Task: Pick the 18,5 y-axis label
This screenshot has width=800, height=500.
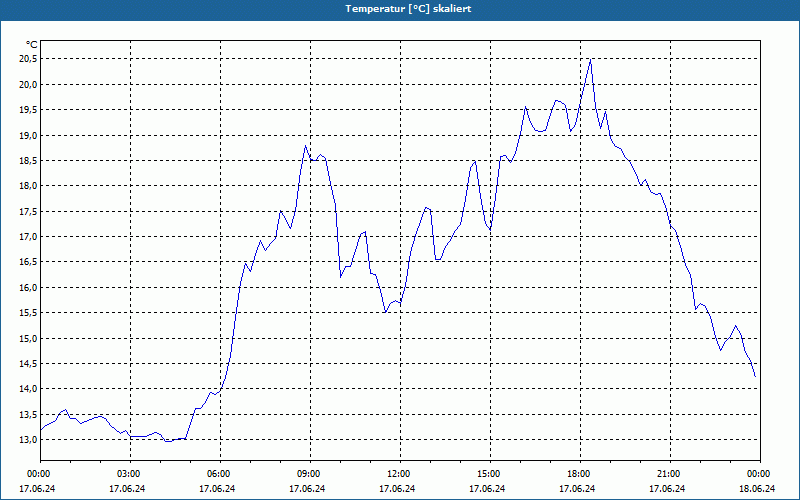Action: 29,161
